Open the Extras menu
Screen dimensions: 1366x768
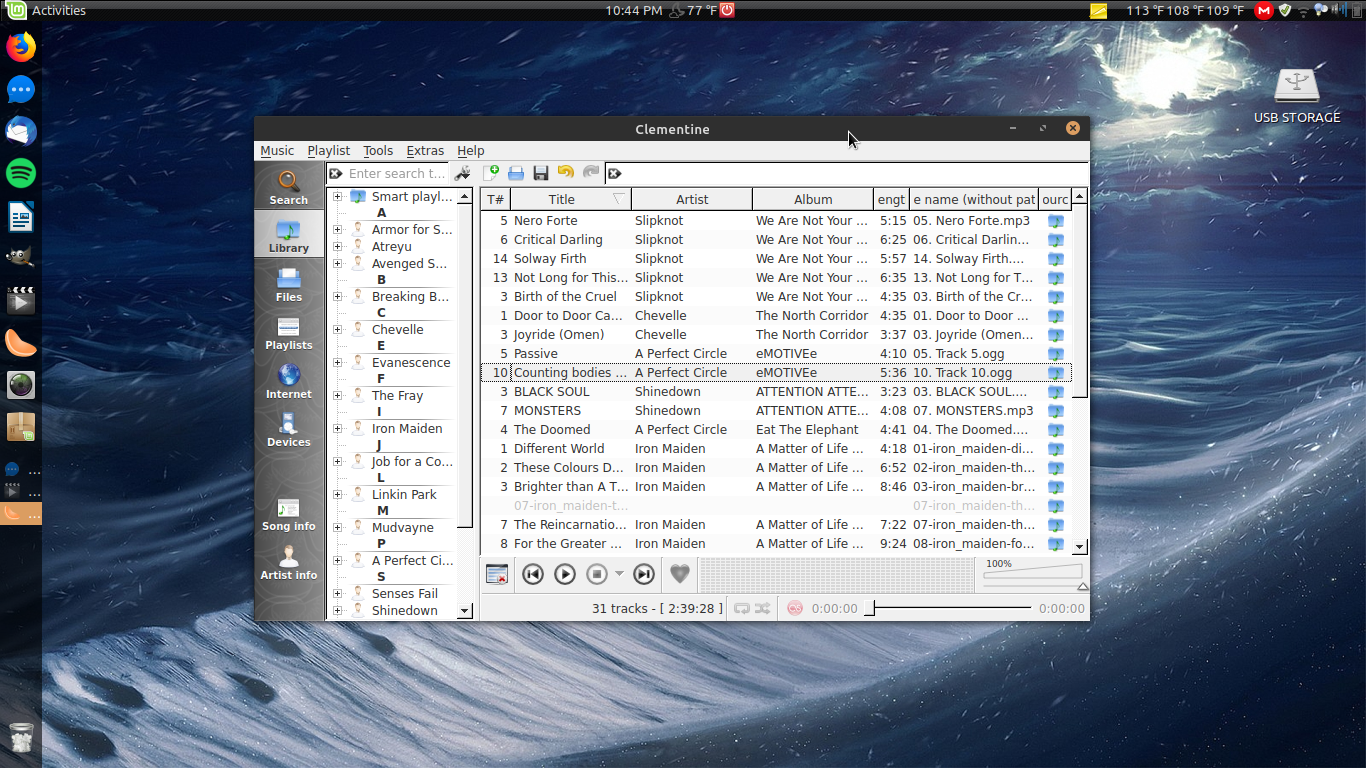(425, 151)
